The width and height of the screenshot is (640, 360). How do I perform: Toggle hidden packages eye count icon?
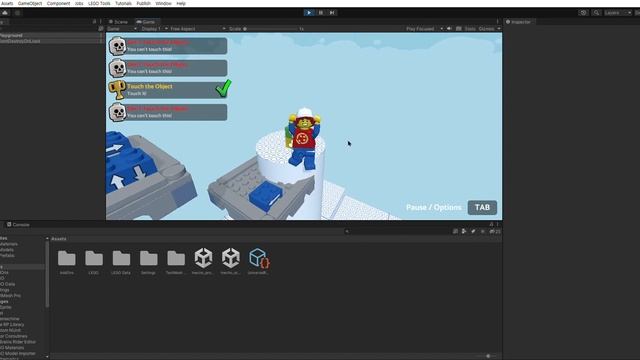495,231
